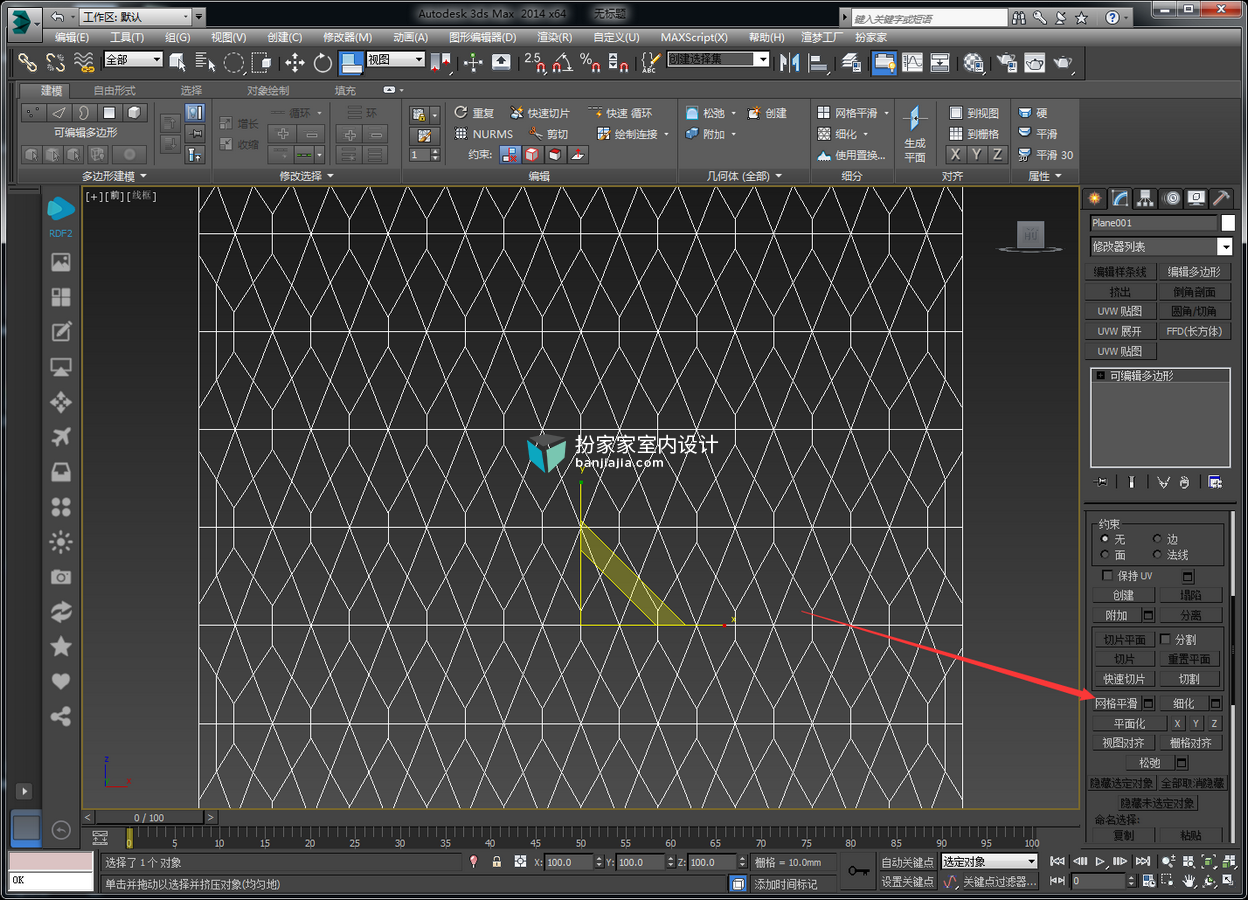Toggle the selection lock icon in status bar
Image resolution: width=1248 pixels, height=900 pixels.
point(497,862)
